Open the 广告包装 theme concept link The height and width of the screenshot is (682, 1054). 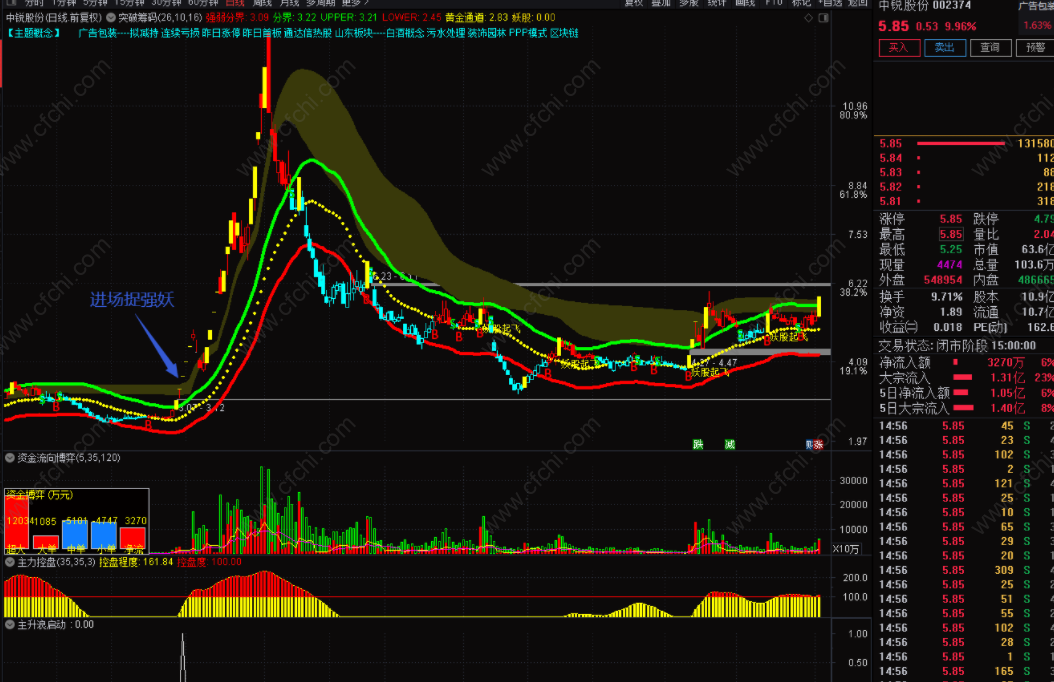tap(97, 33)
